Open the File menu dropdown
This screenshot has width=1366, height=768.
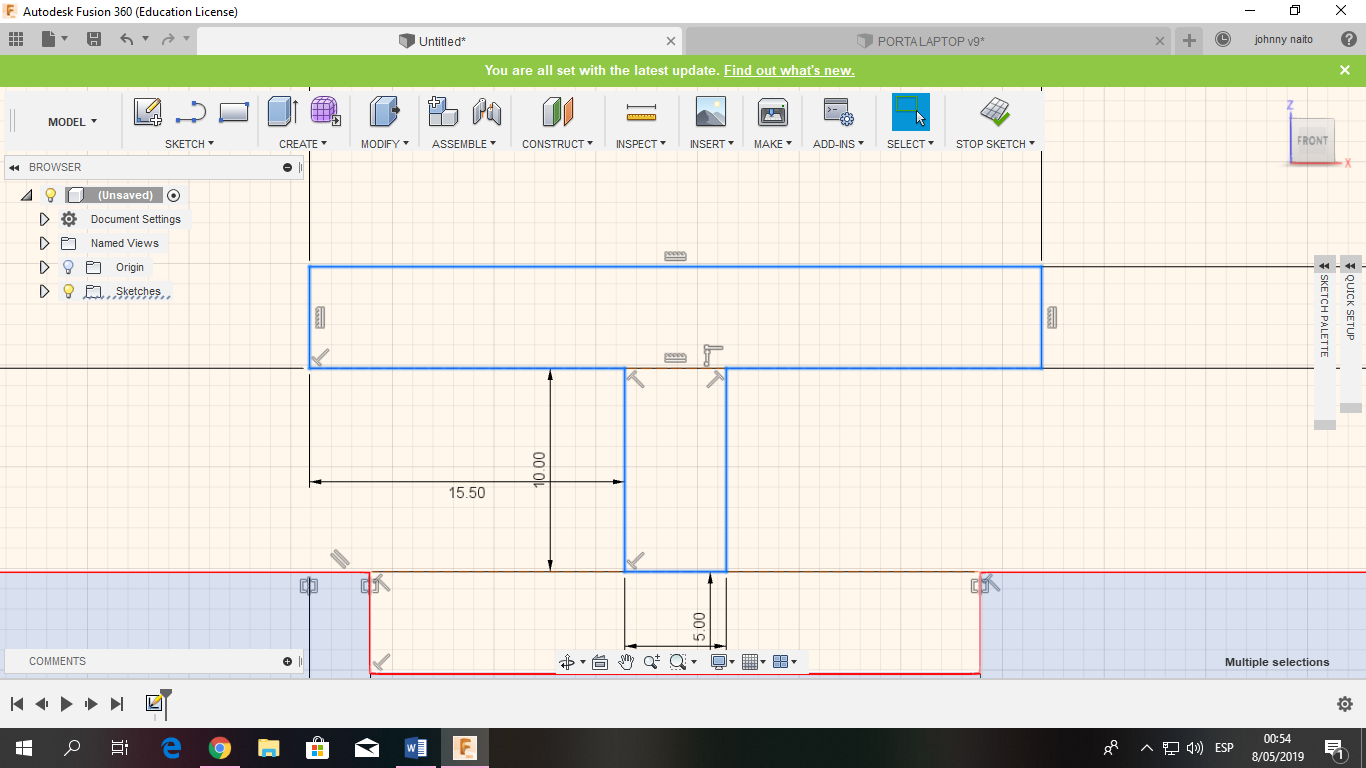pos(55,39)
